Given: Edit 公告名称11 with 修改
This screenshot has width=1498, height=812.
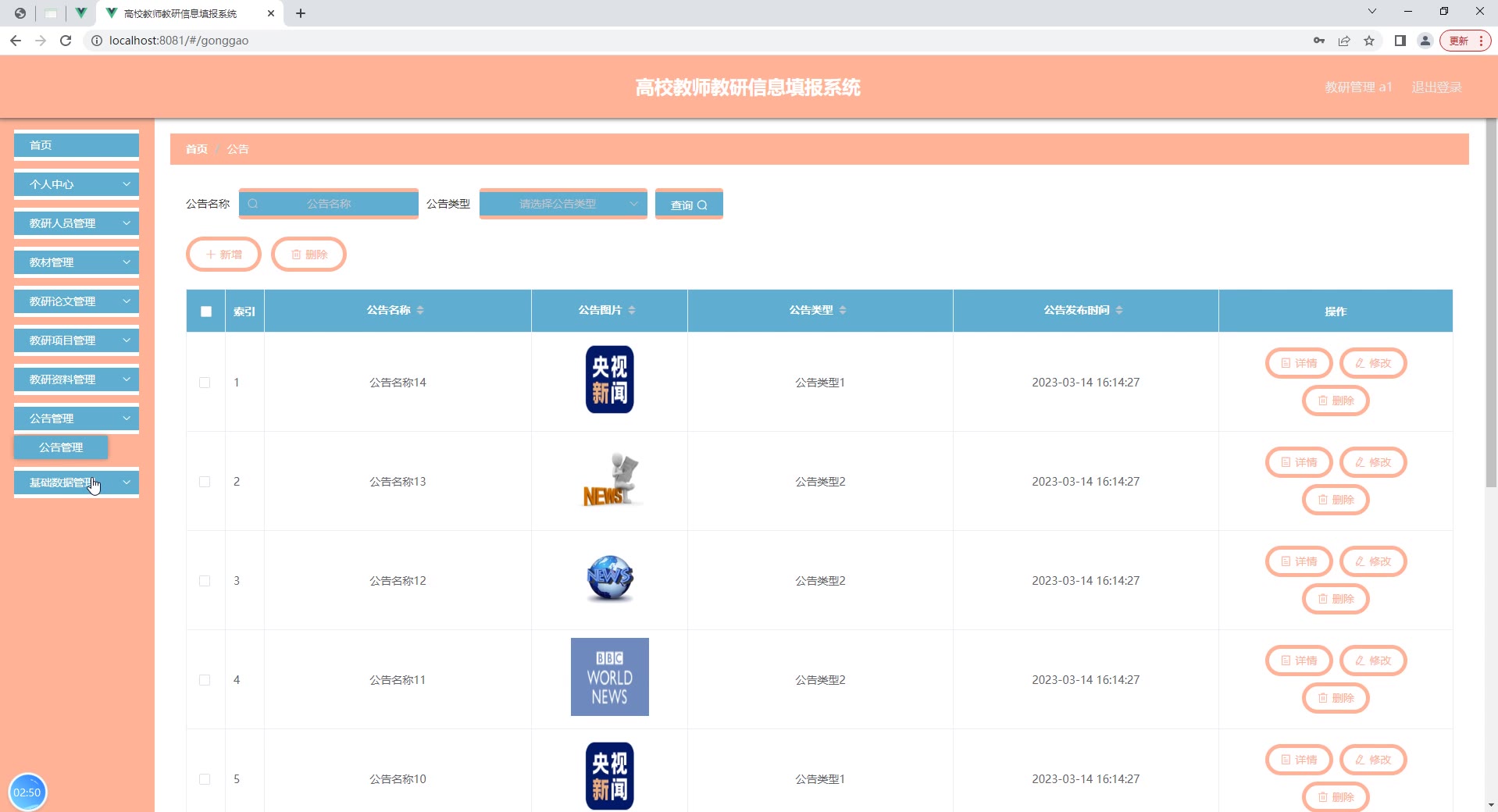Looking at the screenshot, I should click(x=1373, y=661).
